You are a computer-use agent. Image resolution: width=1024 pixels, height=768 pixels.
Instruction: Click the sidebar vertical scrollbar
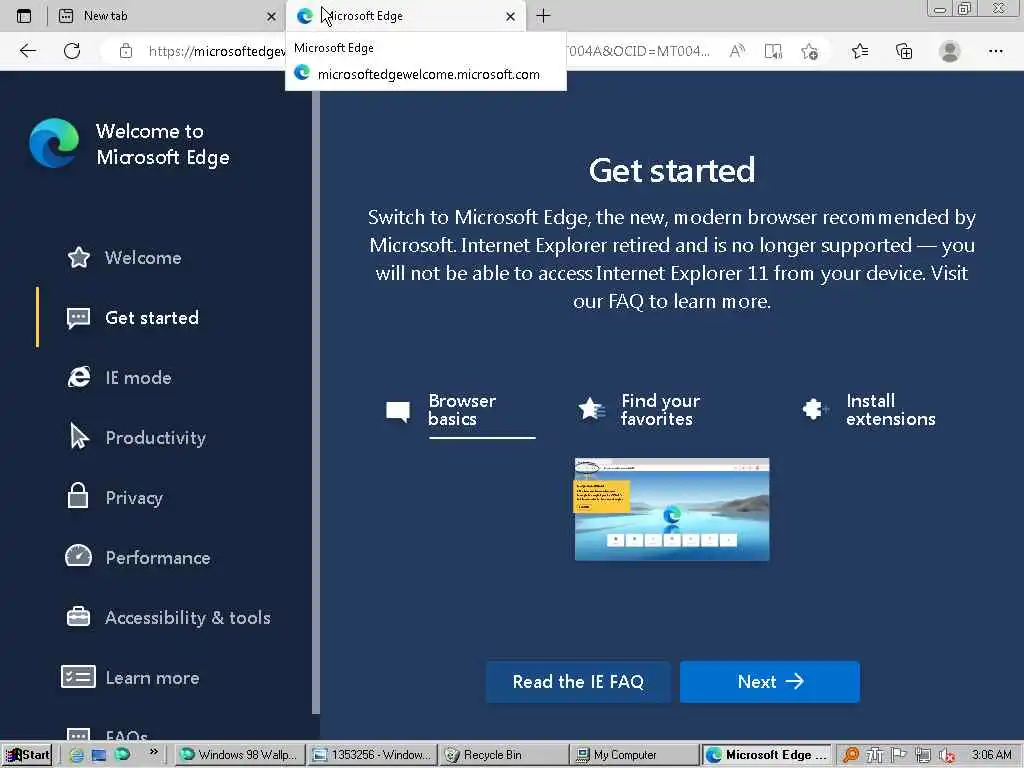point(316,402)
